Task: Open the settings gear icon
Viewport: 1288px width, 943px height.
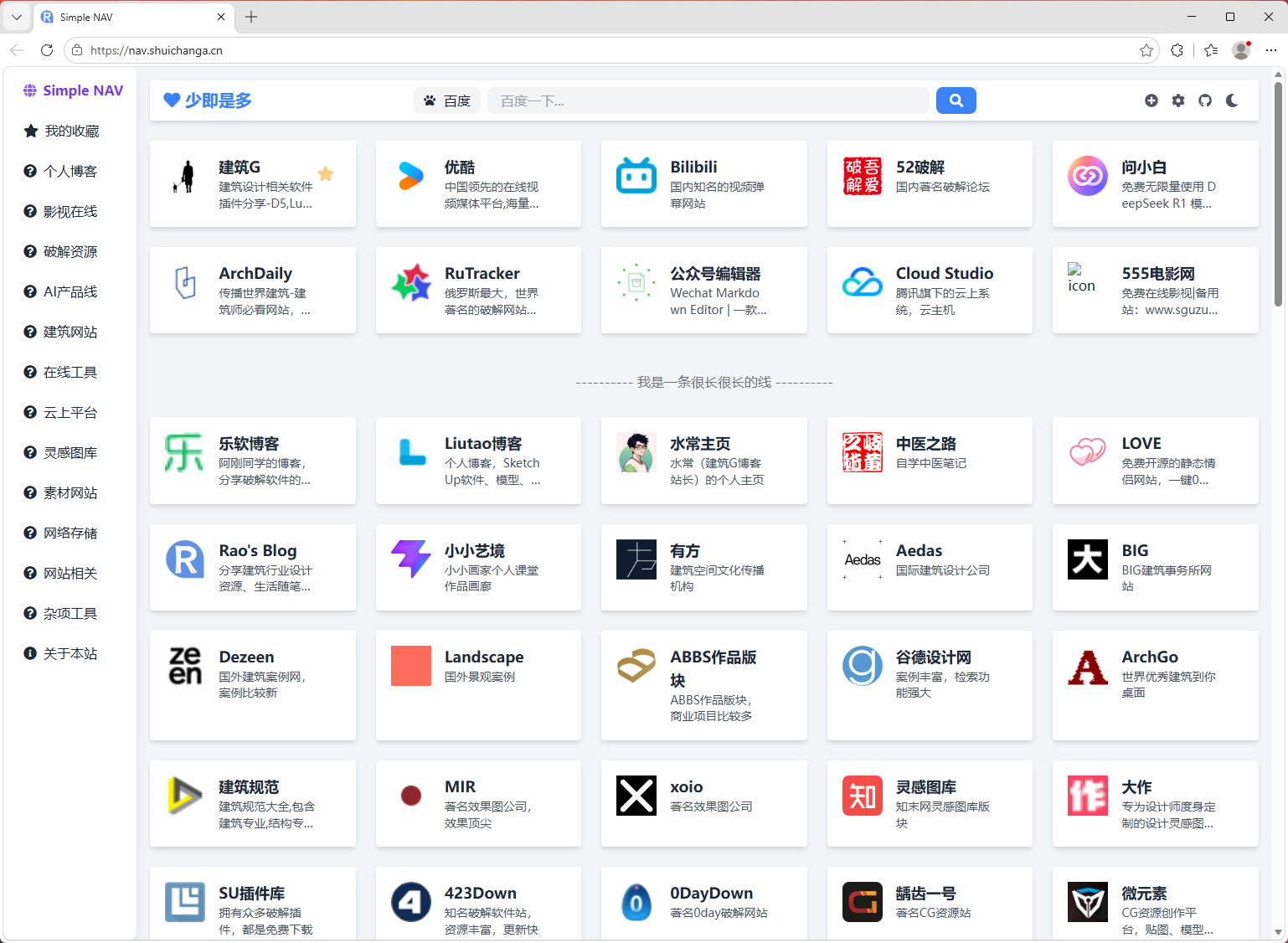Action: [x=1178, y=100]
